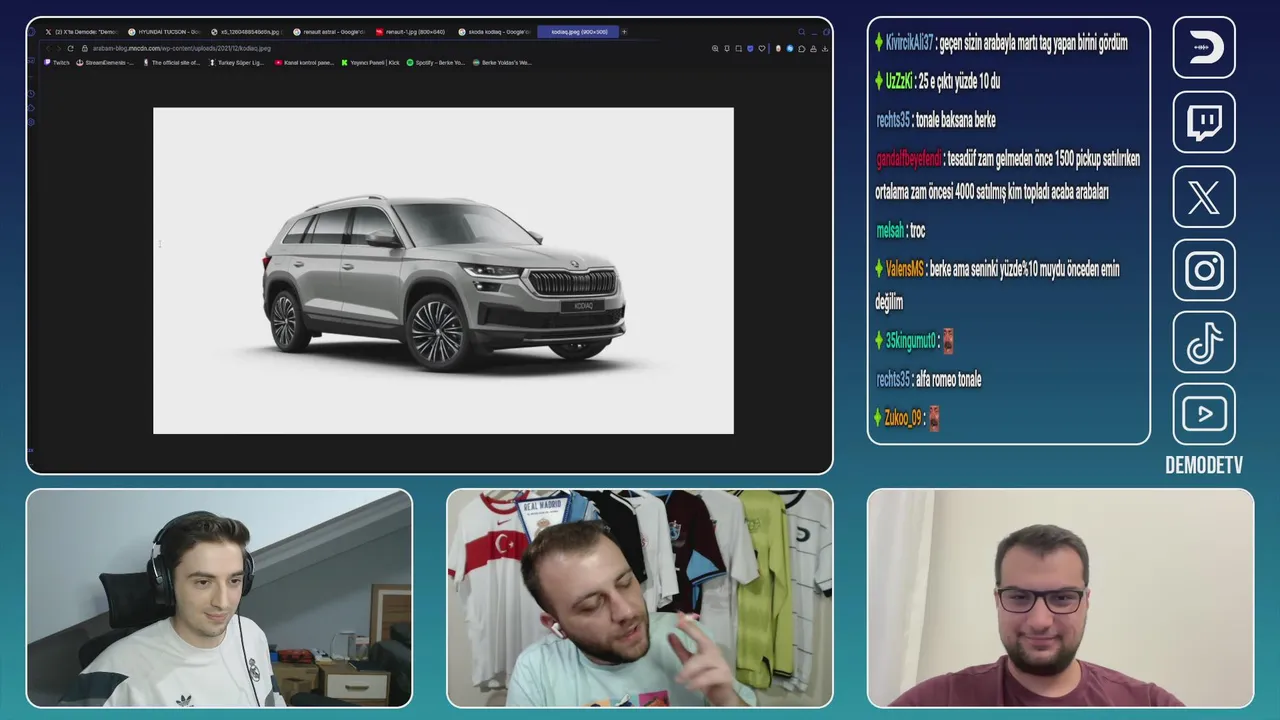
Task: Click chat message 'alfa romeo tonale'
Action: (x=948, y=380)
